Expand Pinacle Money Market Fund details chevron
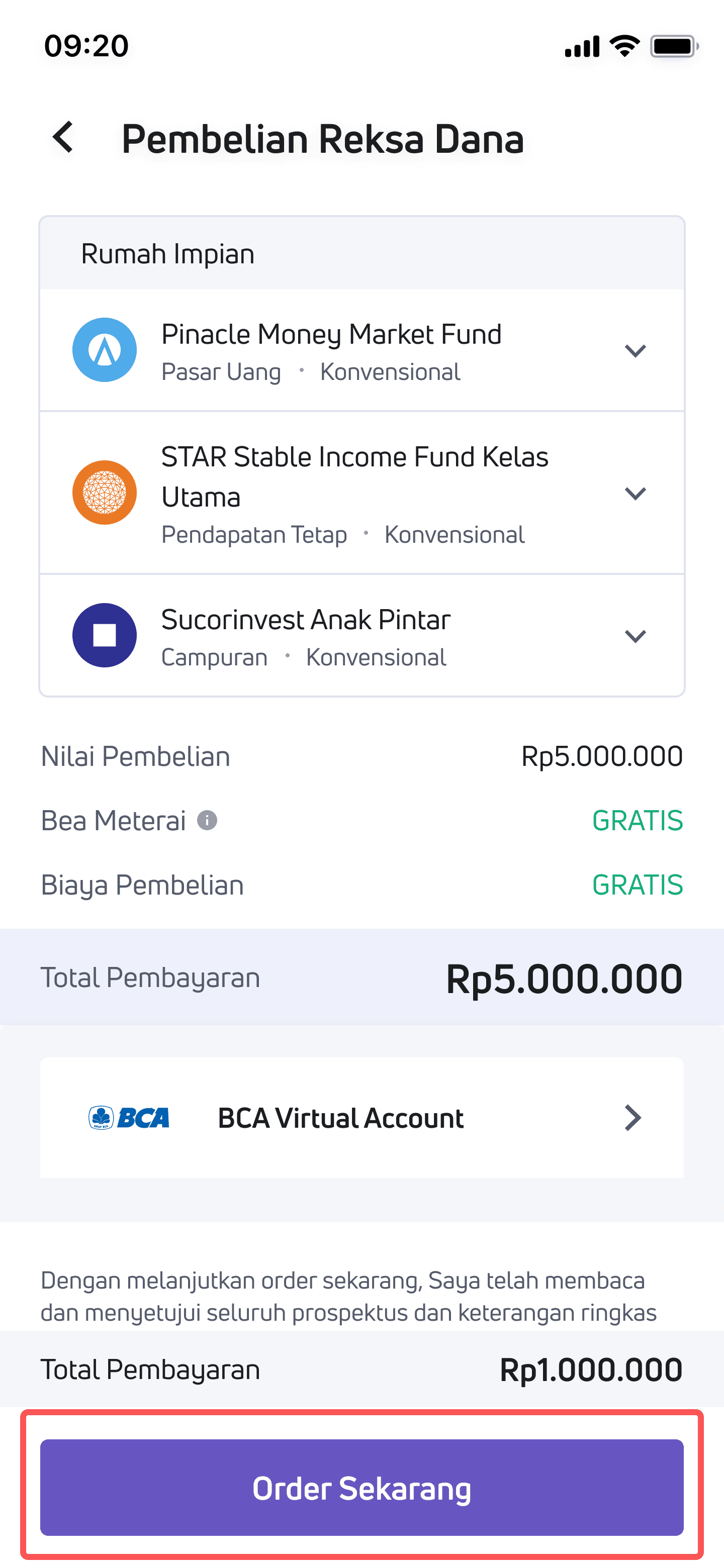 coord(635,351)
